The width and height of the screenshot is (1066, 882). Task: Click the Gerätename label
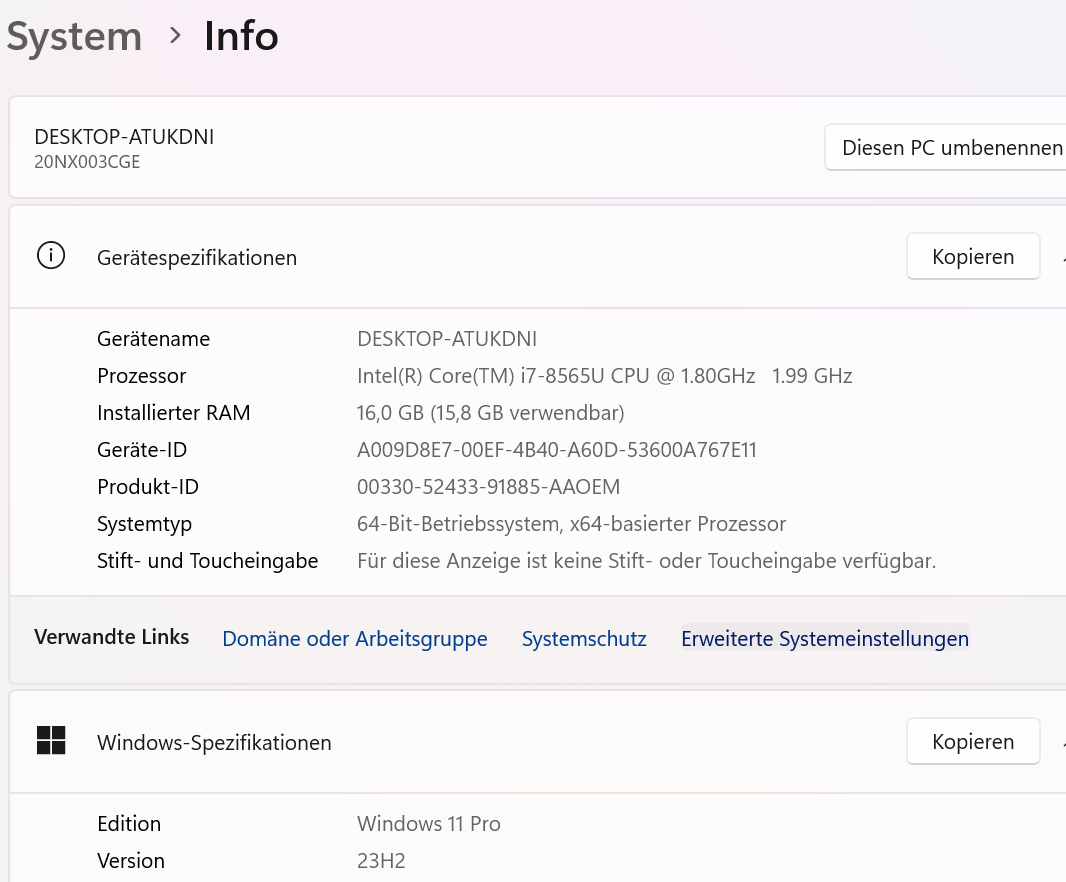154,339
